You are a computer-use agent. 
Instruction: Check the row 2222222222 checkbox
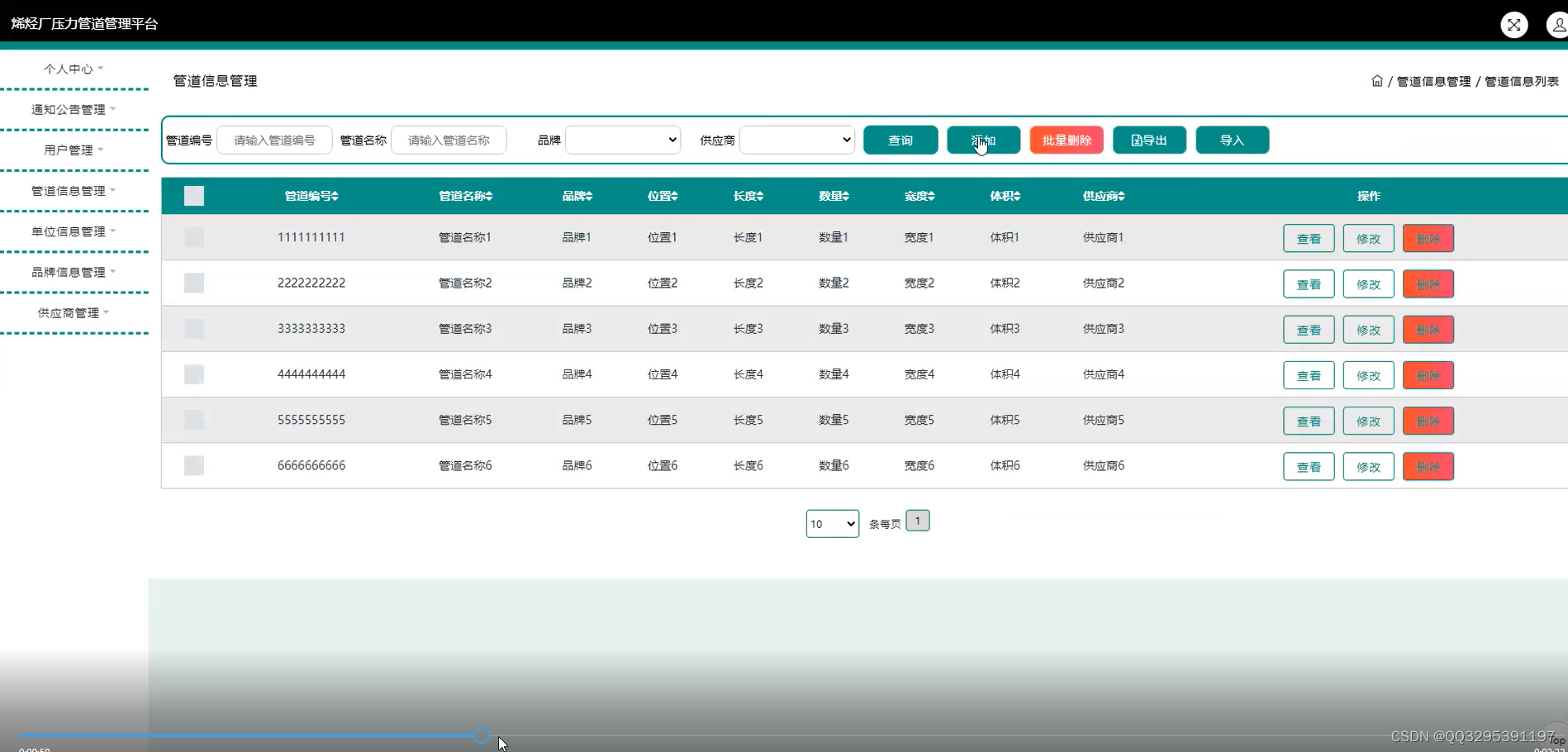click(x=194, y=283)
